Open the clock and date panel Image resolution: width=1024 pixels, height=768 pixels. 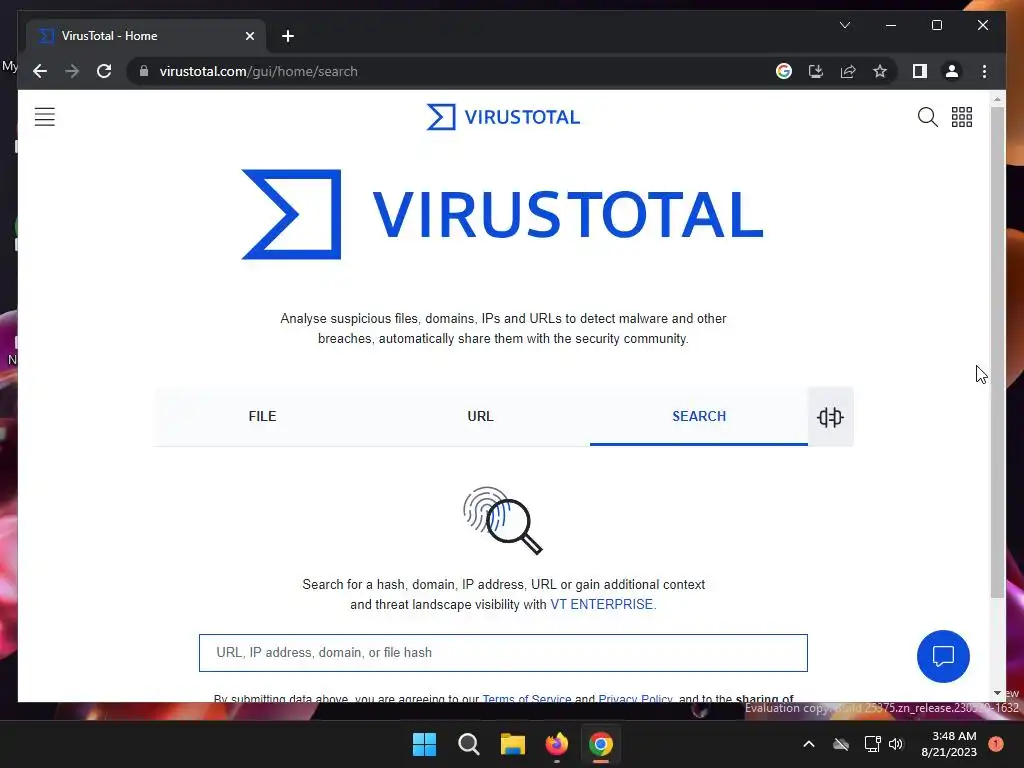tap(948, 744)
